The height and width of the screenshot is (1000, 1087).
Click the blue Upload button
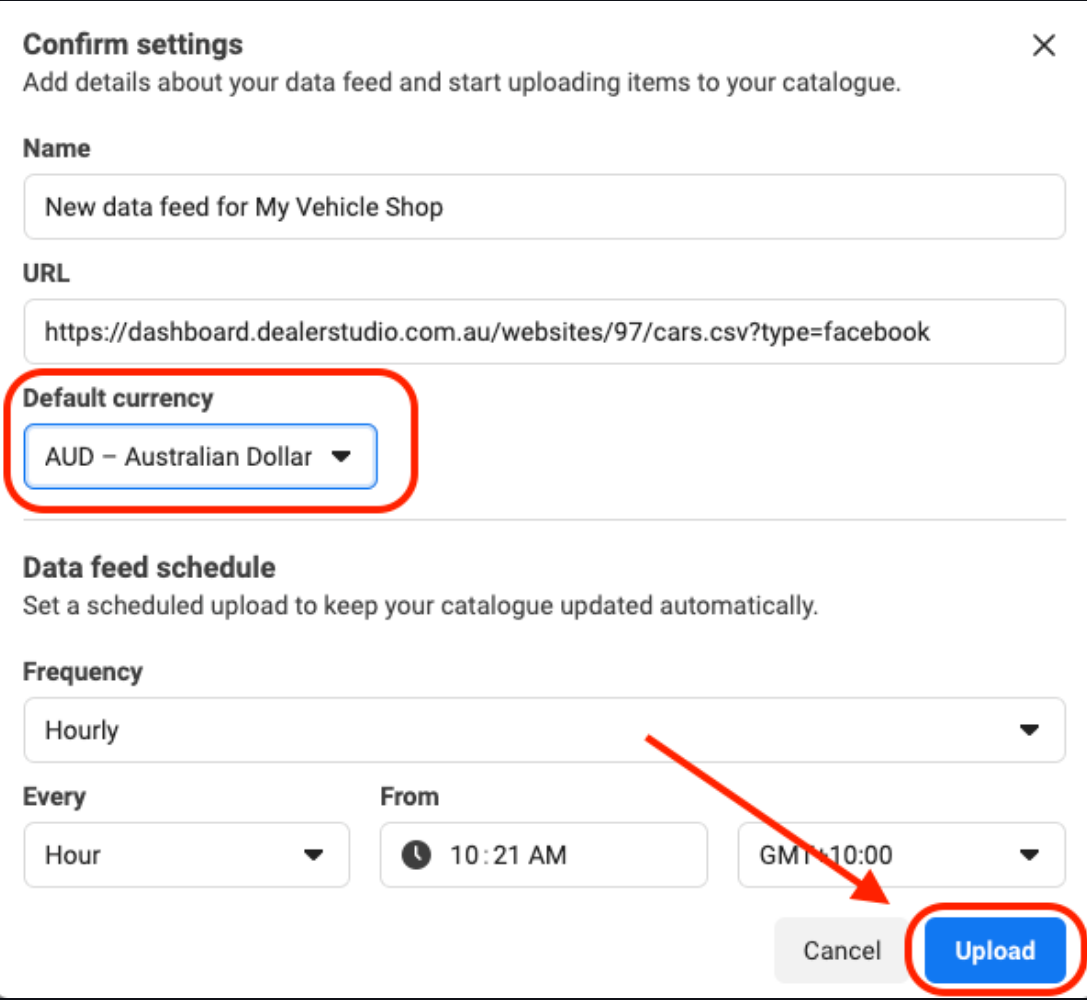[995, 950]
